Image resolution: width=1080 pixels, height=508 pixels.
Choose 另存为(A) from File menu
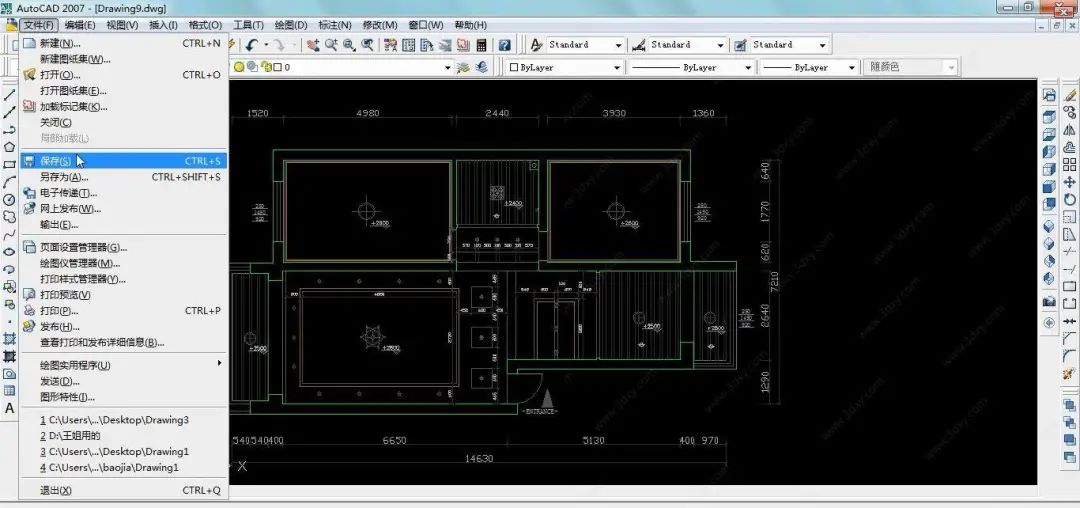[124, 177]
